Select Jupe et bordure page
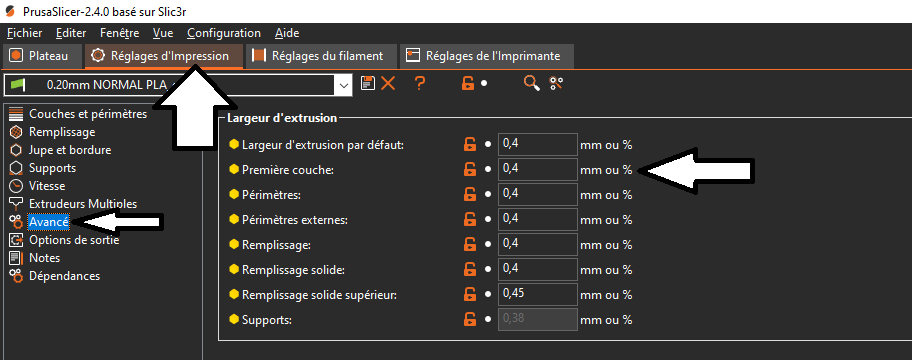This screenshot has height=360, width=912. tap(70, 150)
